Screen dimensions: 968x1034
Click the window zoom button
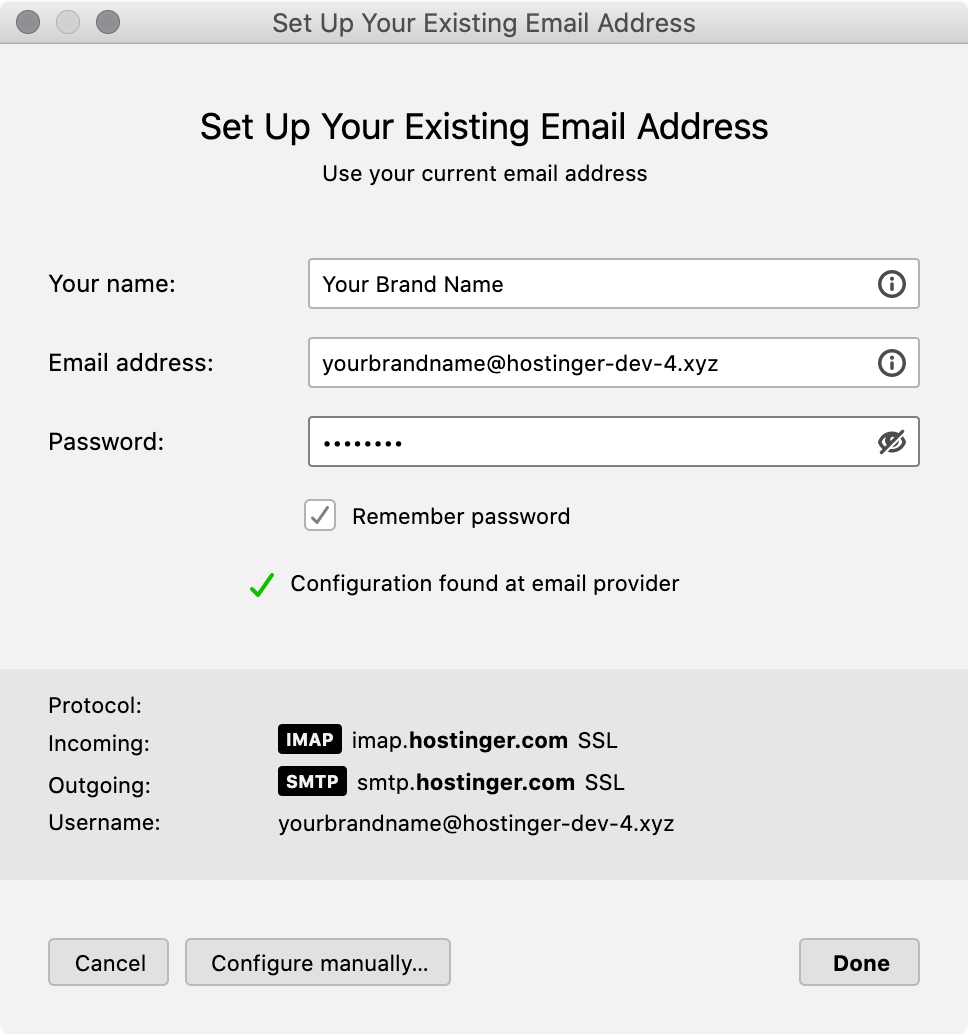[107, 22]
